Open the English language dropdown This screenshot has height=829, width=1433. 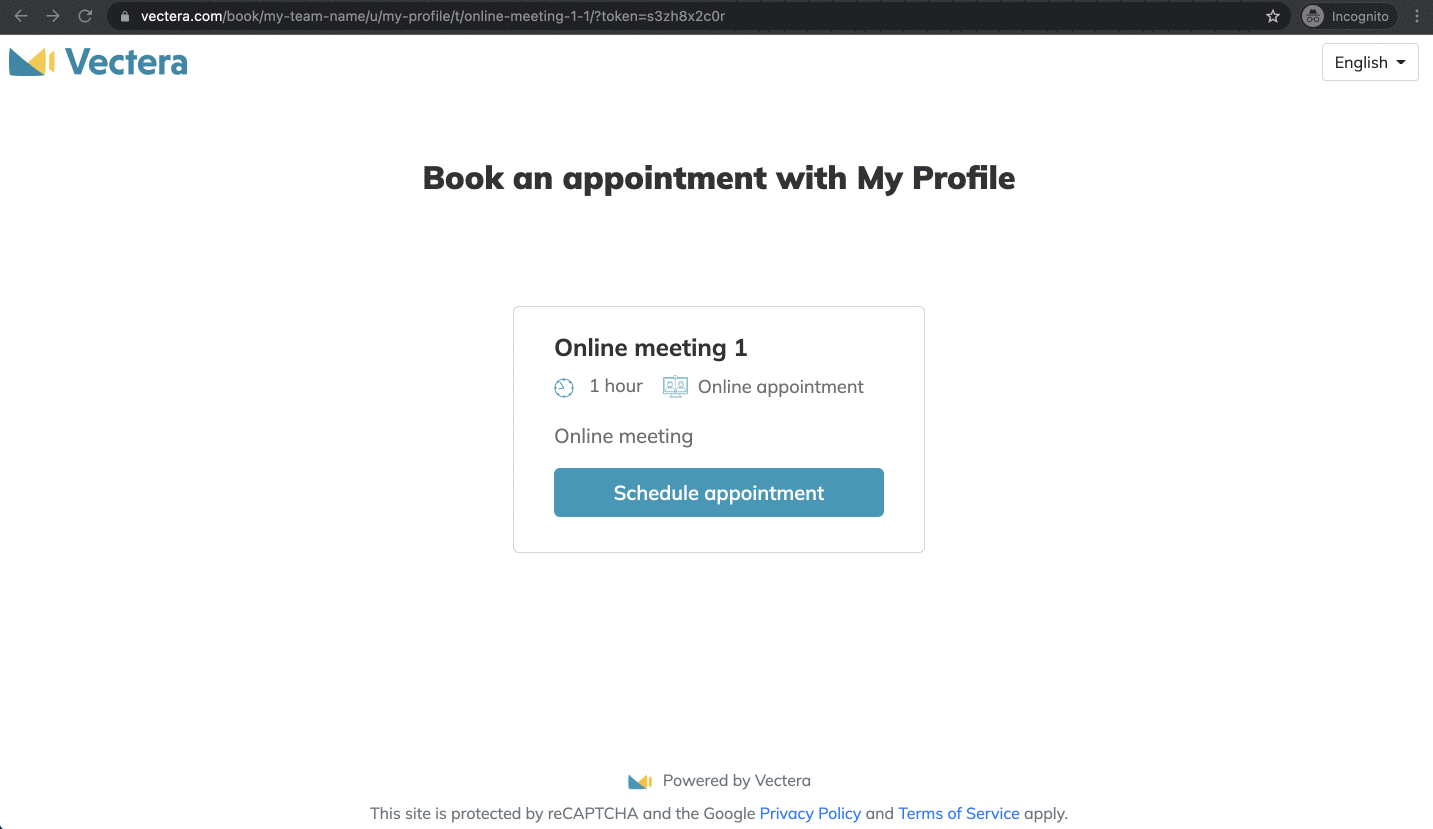[x=1370, y=62]
